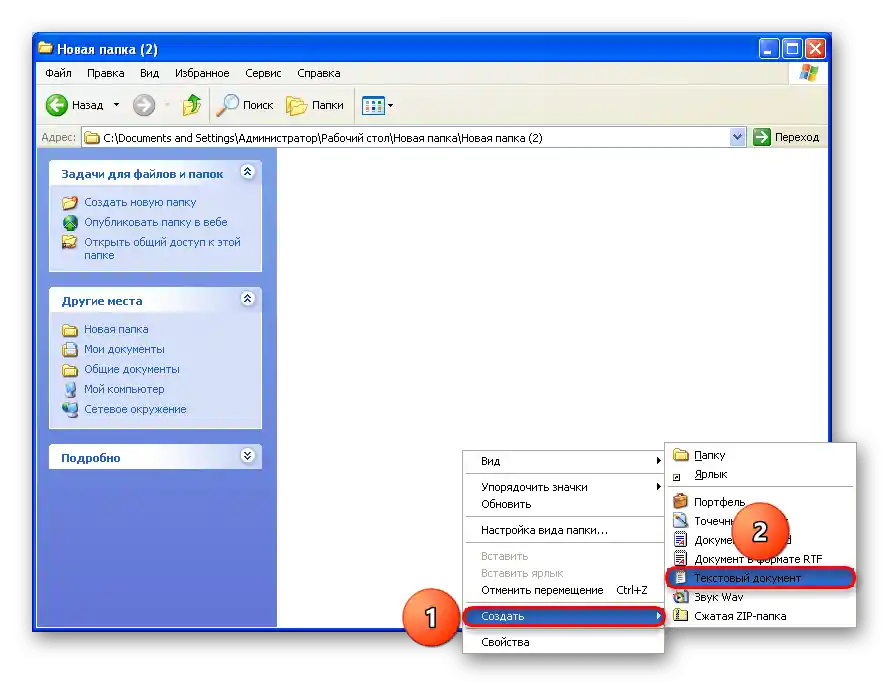
Task: Click the Мой компьютер icon
Action: pyautogui.click(x=70, y=389)
